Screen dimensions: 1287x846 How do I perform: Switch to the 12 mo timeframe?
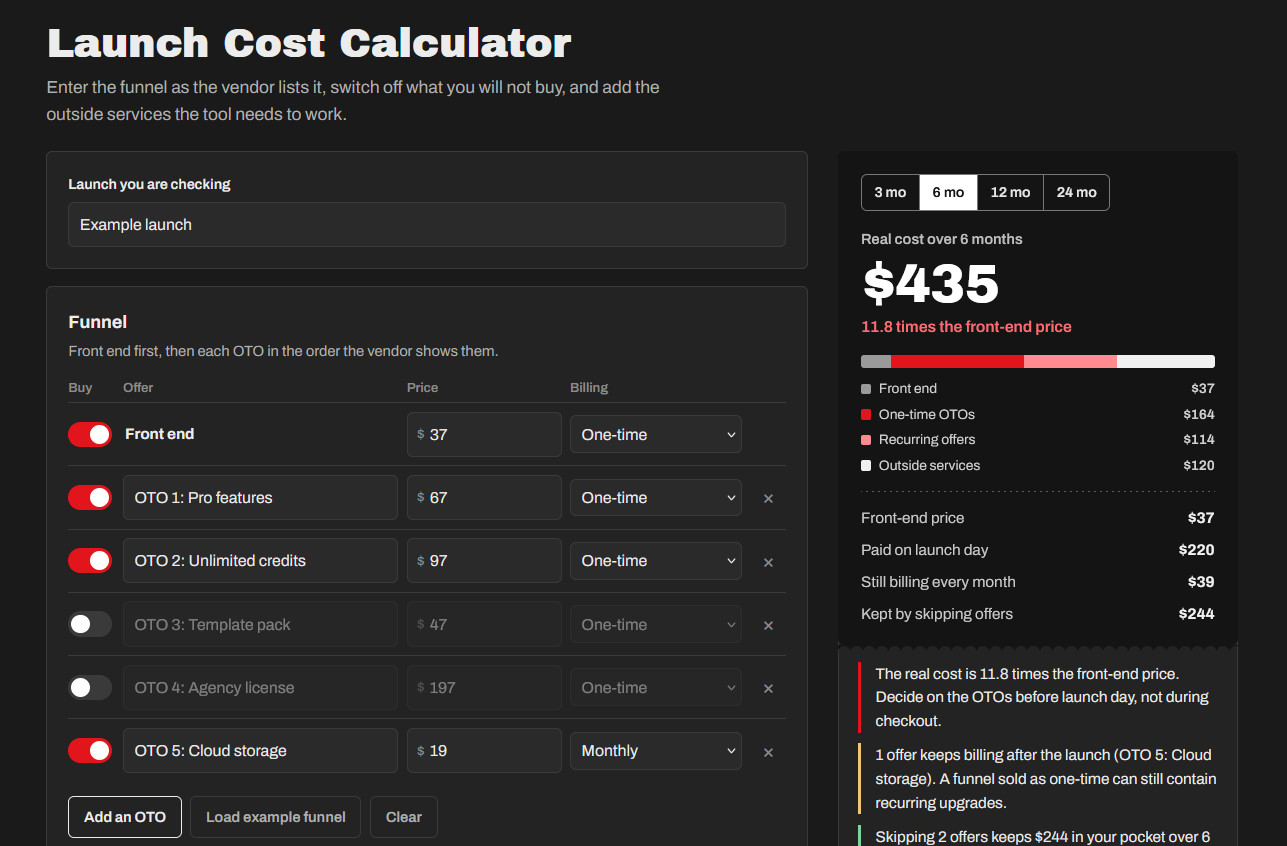click(x=1010, y=193)
